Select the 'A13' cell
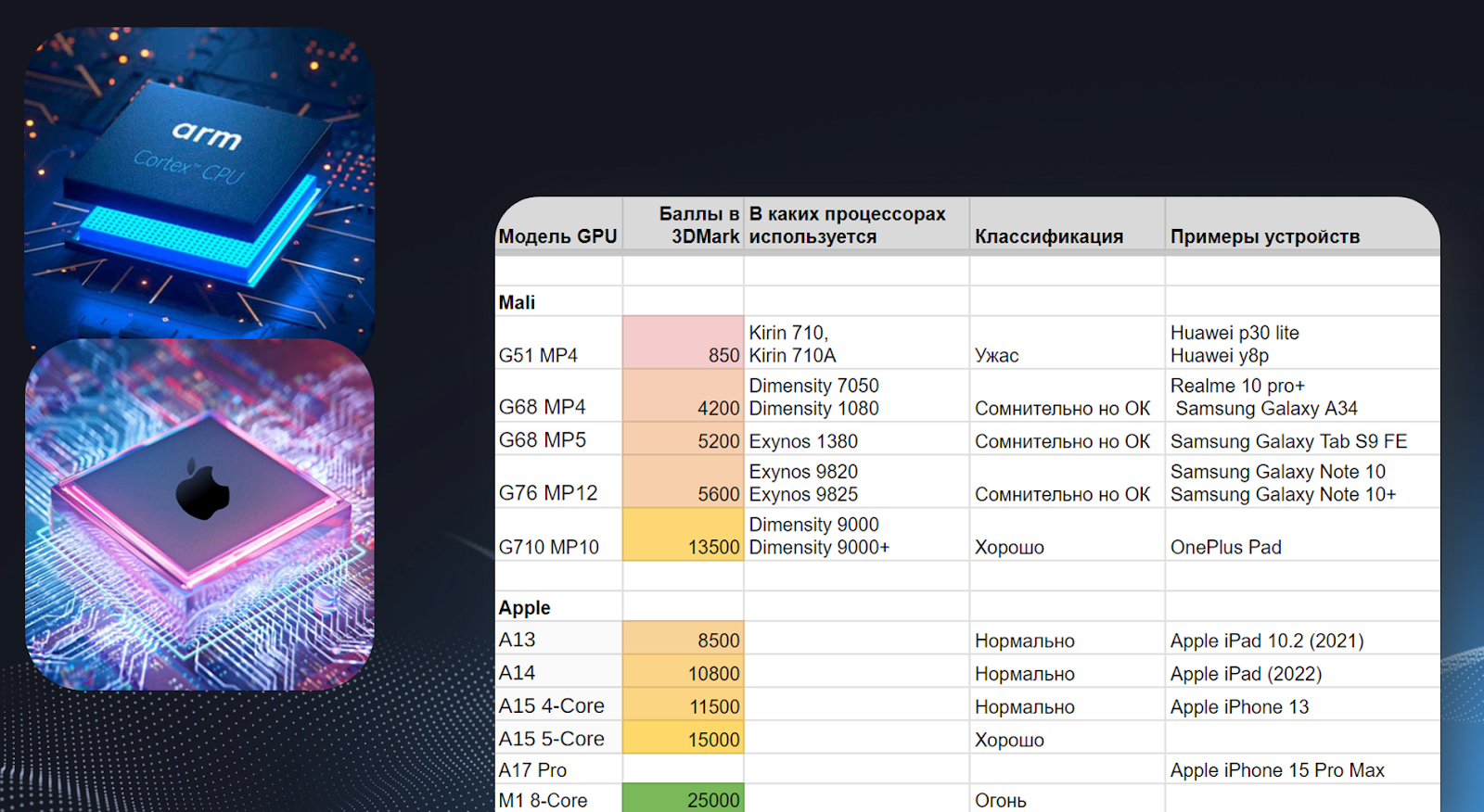The image size is (1484, 812). tap(558, 638)
